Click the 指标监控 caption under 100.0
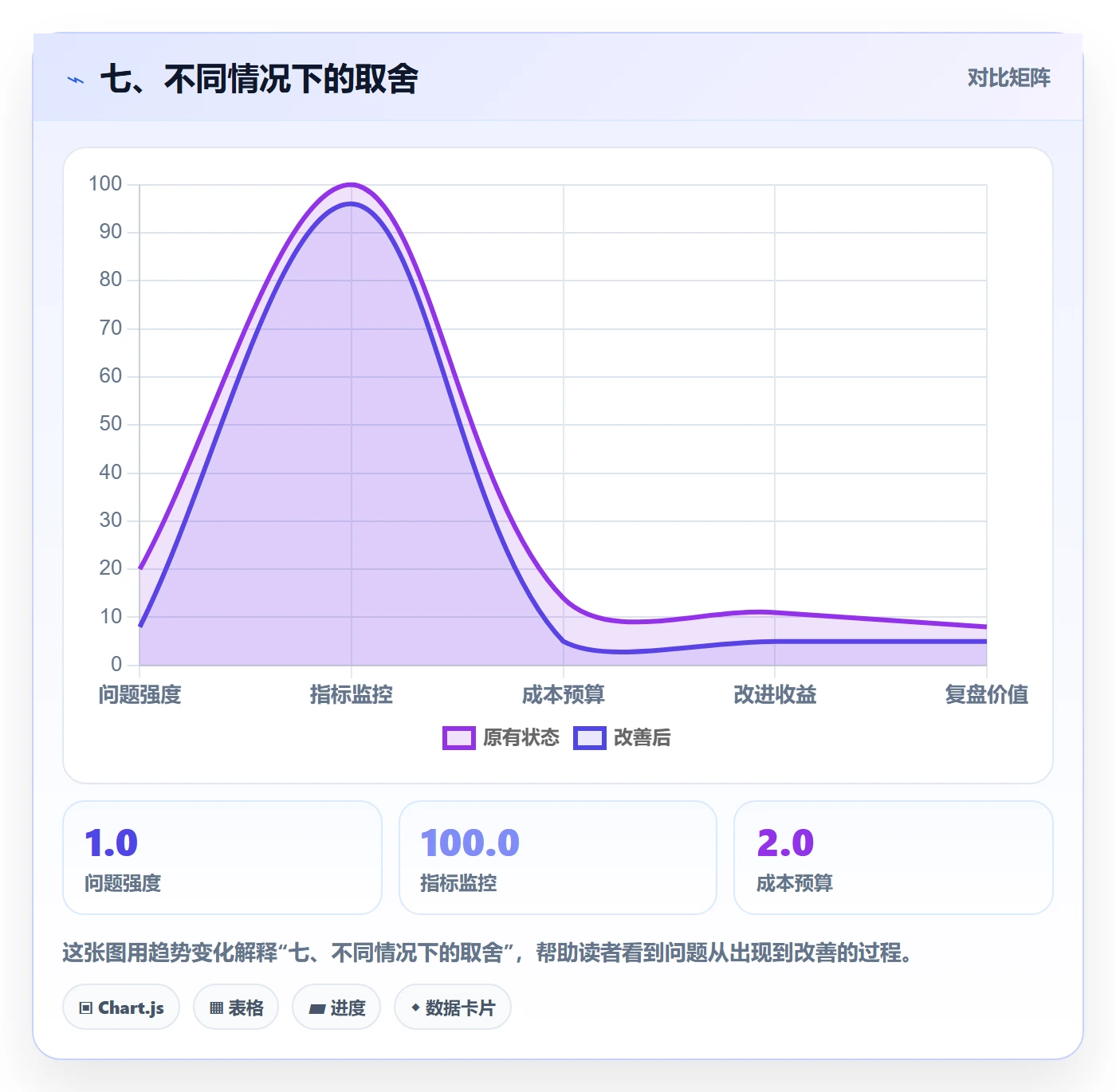This screenshot has height=1092, width=1116. click(458, 883)
